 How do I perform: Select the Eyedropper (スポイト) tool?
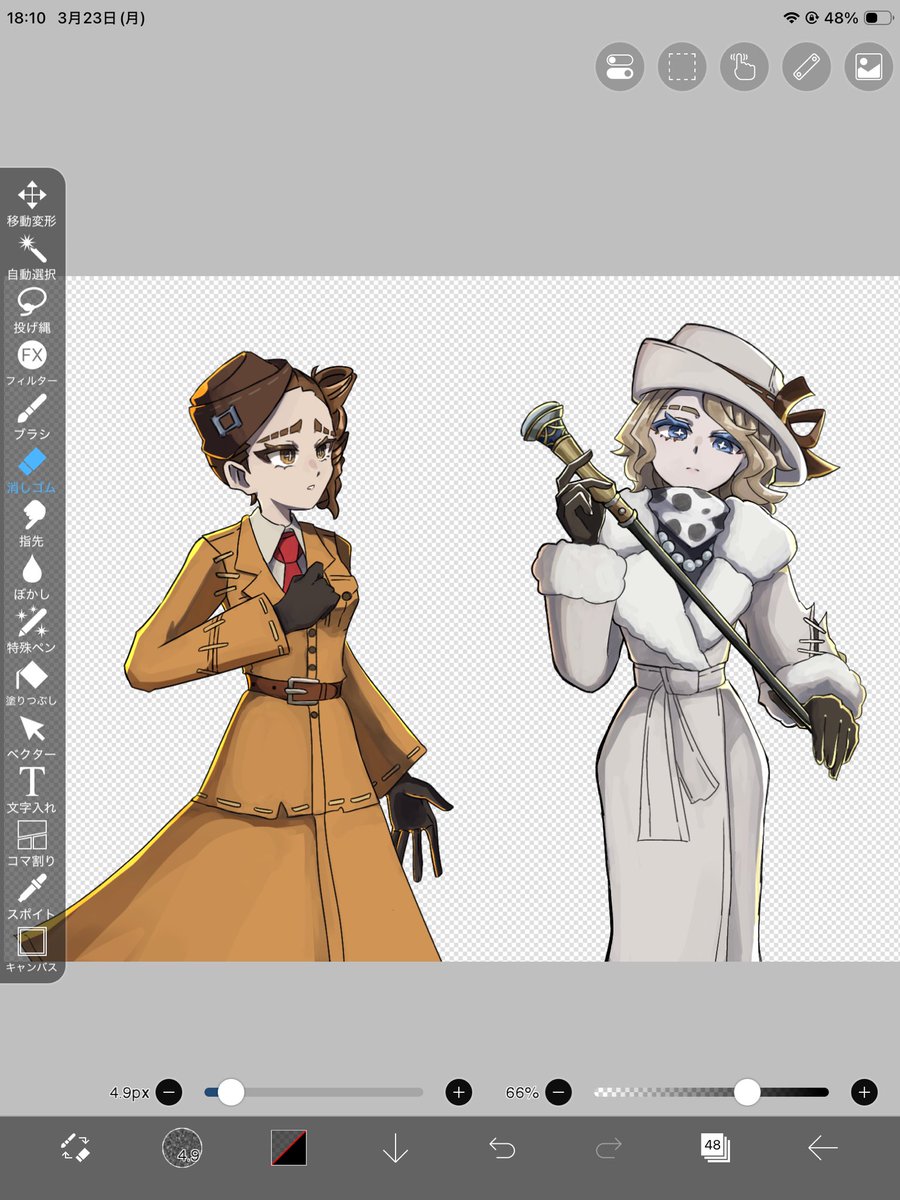point(32,897)
